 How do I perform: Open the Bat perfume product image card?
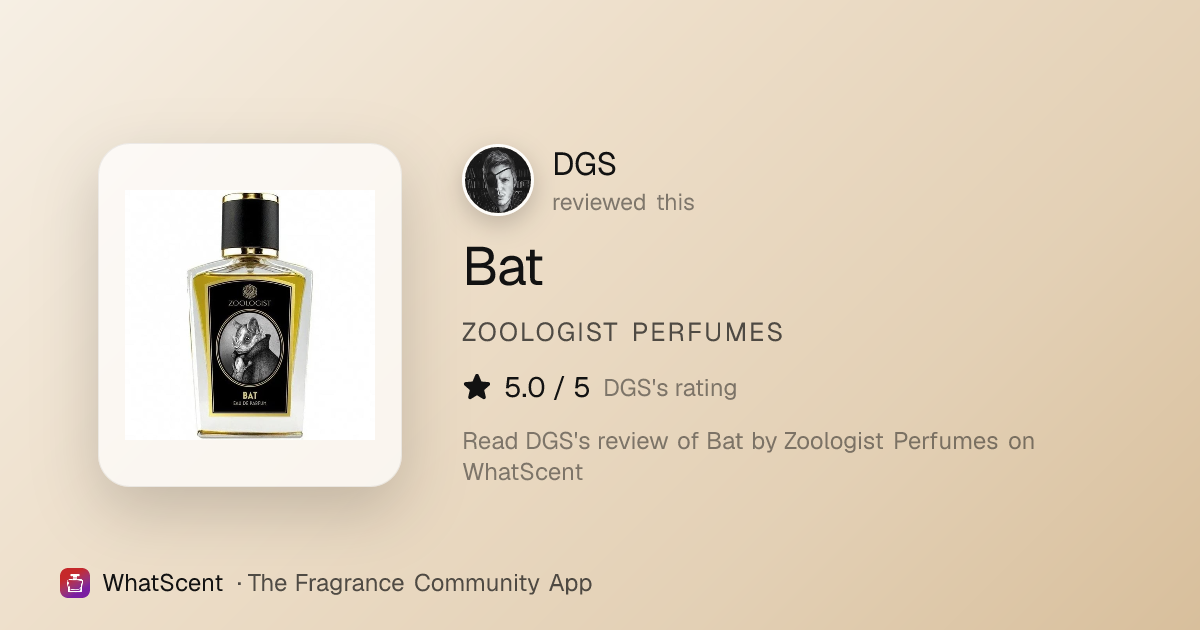coord(250,315)
